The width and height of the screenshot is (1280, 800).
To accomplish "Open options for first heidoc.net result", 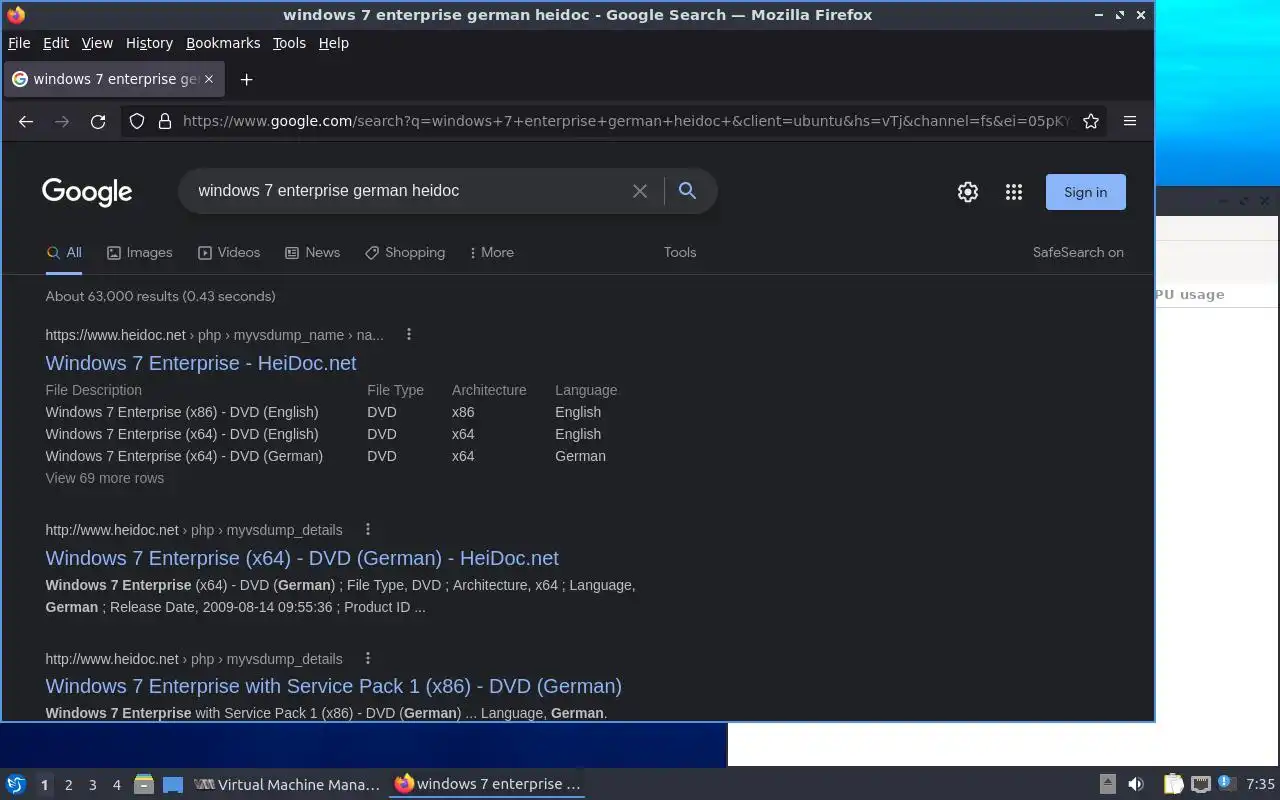I will [408, 335].
